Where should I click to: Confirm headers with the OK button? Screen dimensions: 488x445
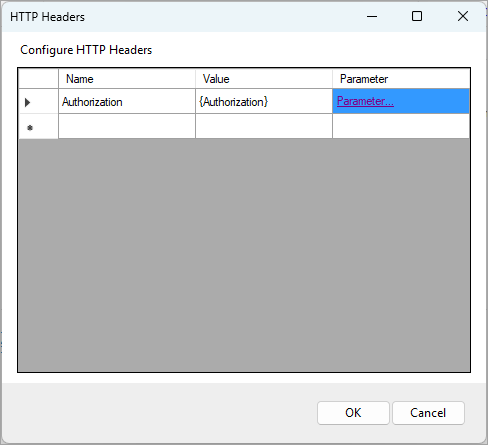coord(353,413)
